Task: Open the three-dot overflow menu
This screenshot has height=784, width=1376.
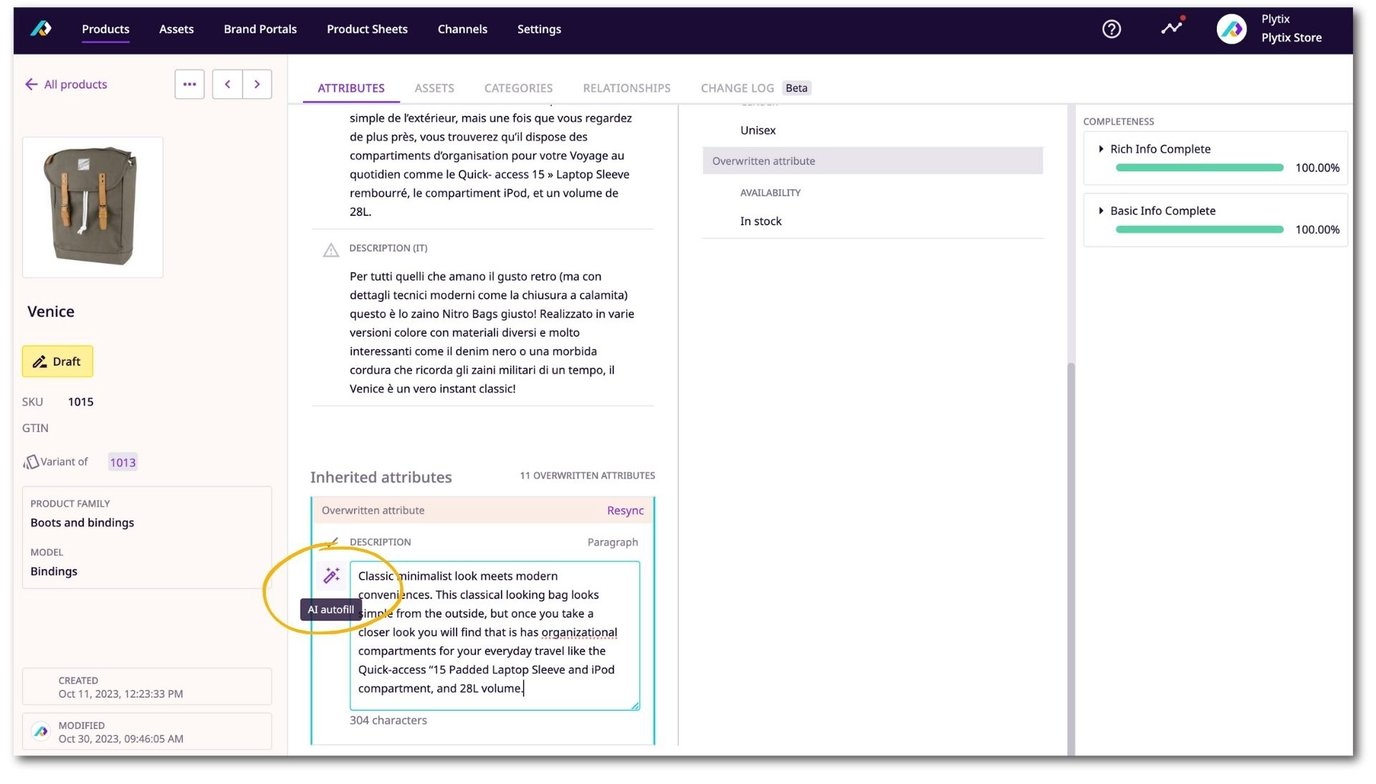Action: coord(189,84)
